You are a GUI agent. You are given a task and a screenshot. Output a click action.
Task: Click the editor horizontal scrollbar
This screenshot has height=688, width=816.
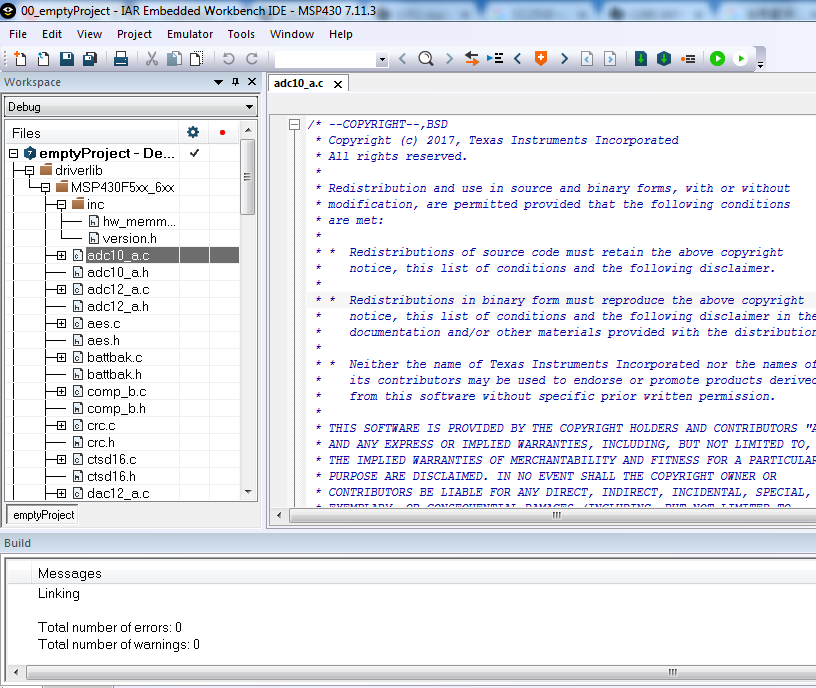(556, 514)
